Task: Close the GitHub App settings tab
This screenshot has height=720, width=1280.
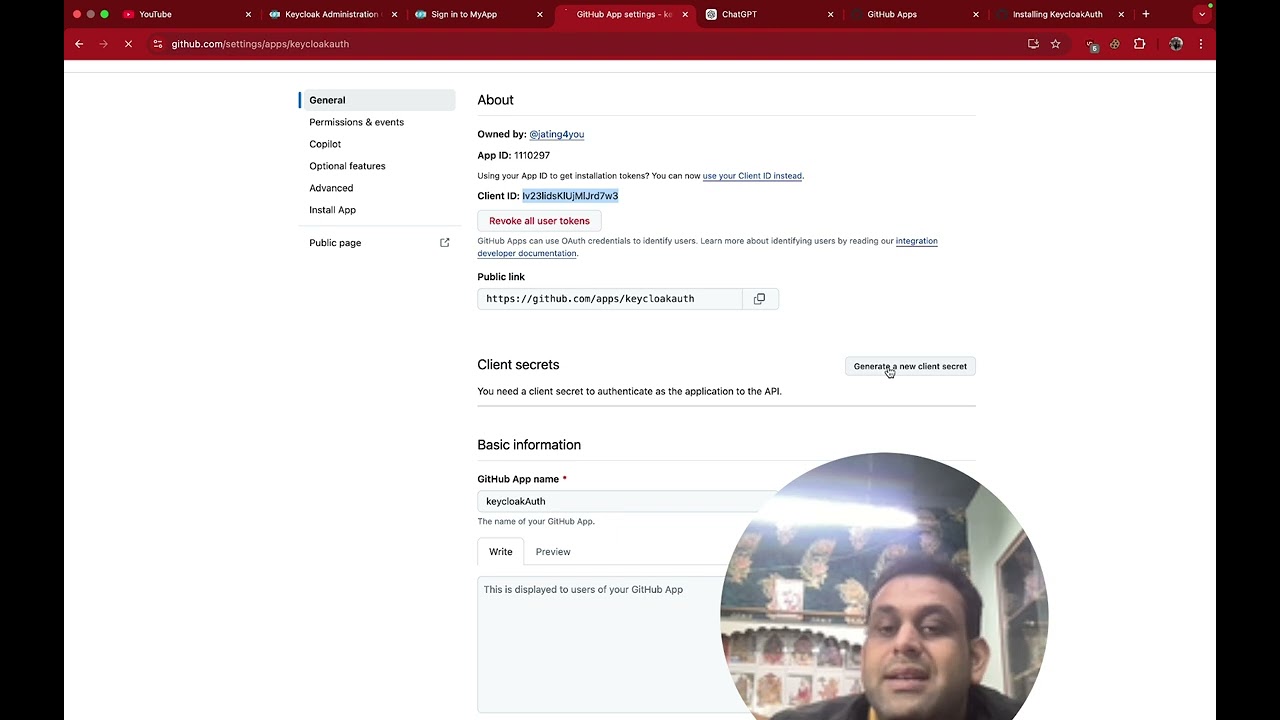Action: pos(685,14)
